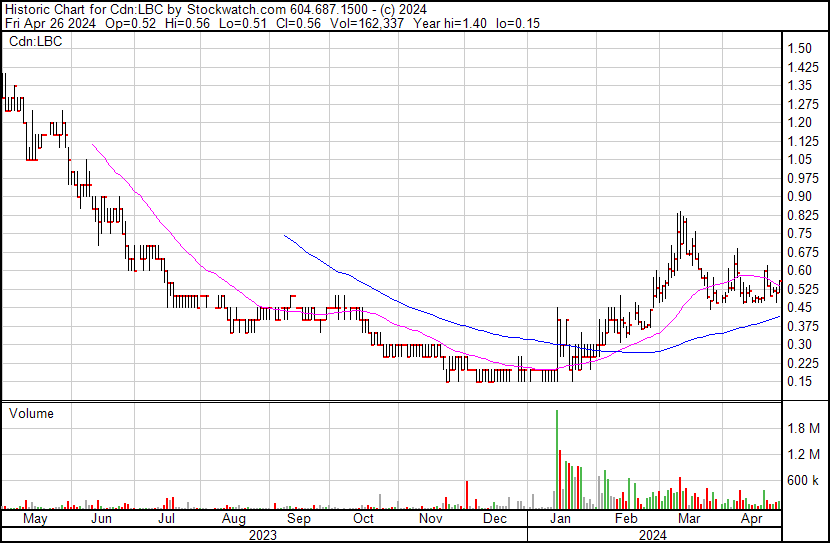Click the 1.8 M volume axis label
830x543 pixels.
804,428
